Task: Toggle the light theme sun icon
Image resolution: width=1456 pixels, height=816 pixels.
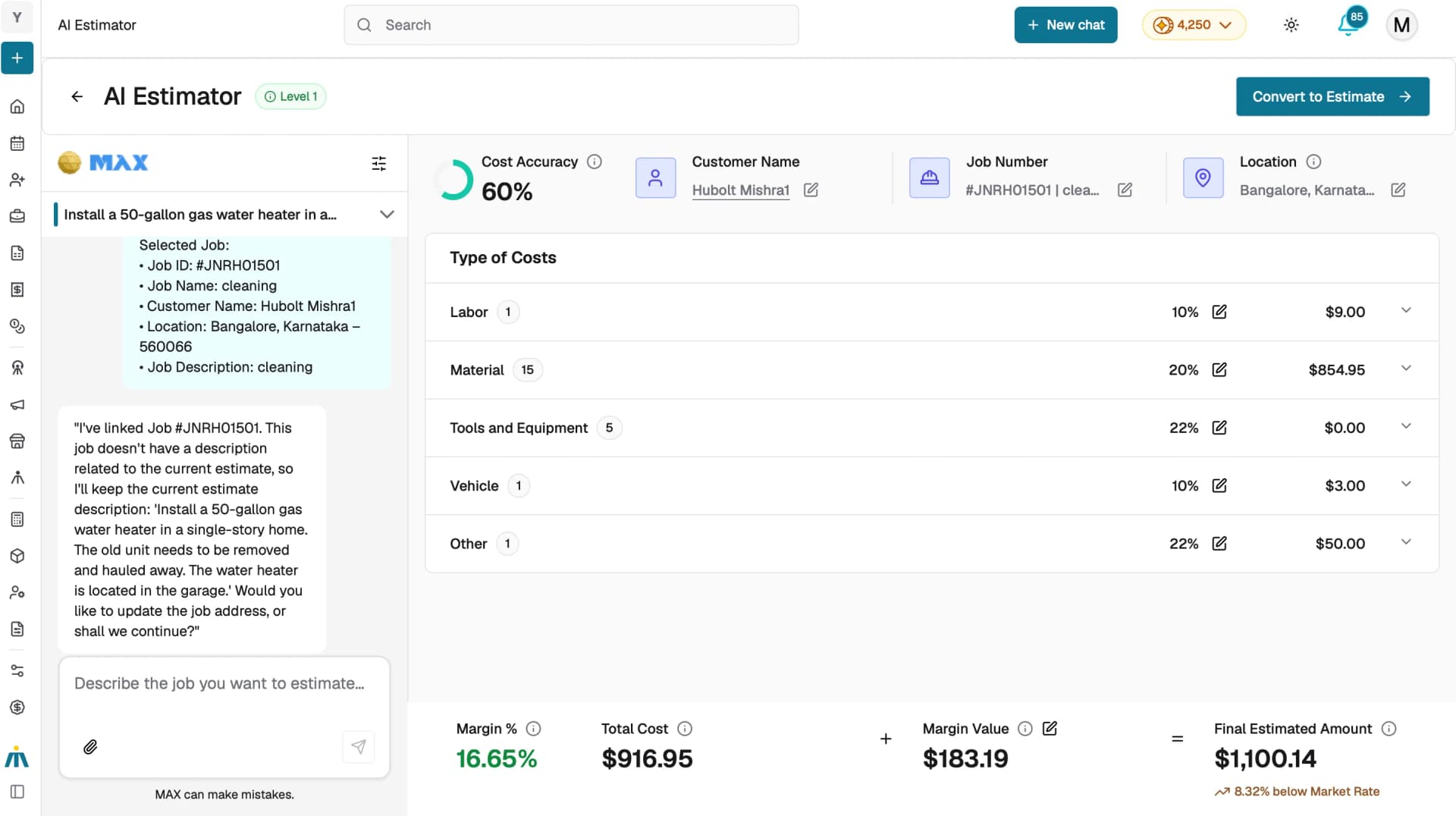Action: coord(1291,25)
